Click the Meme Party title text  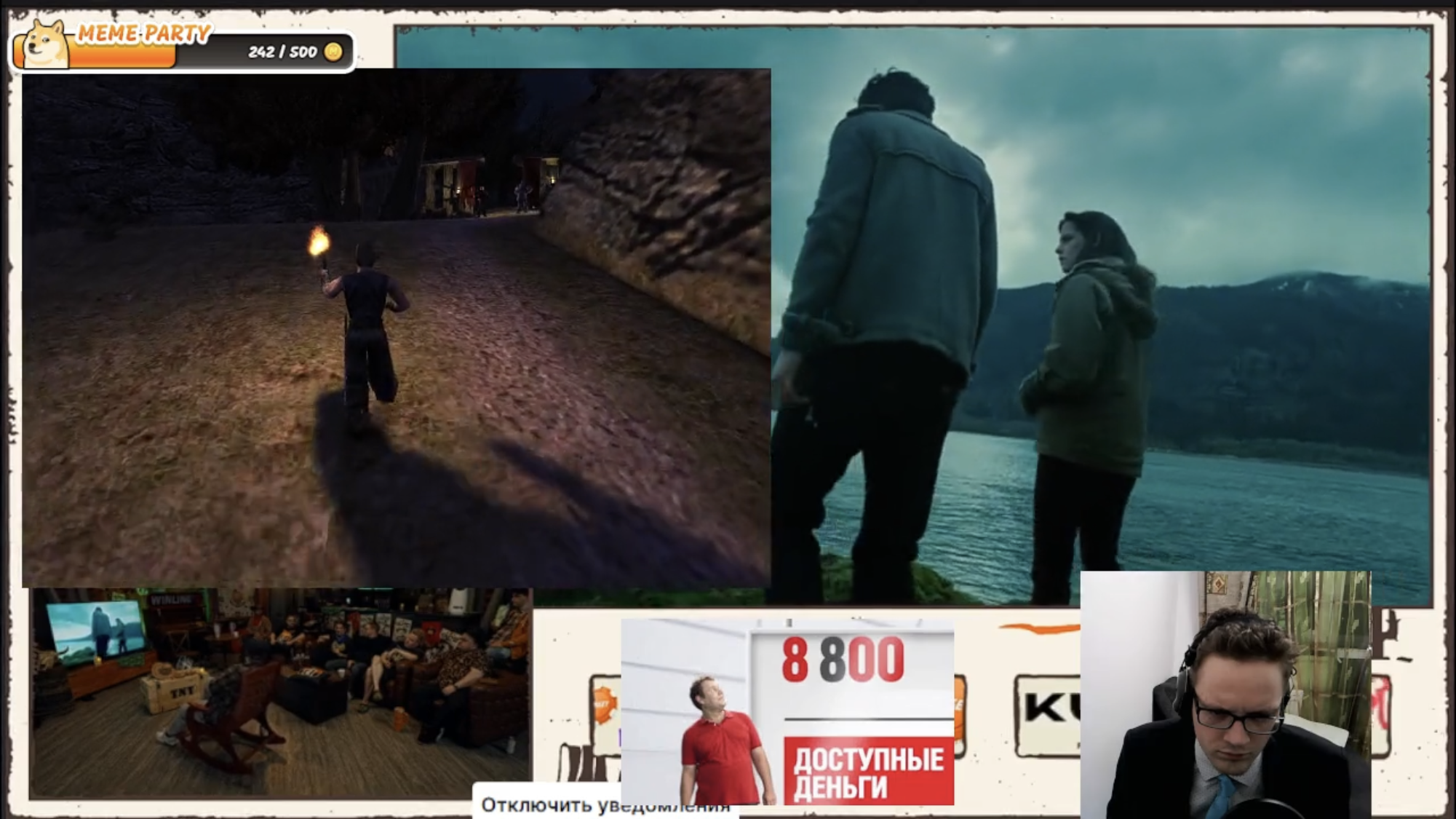click(x=144, y=33)
